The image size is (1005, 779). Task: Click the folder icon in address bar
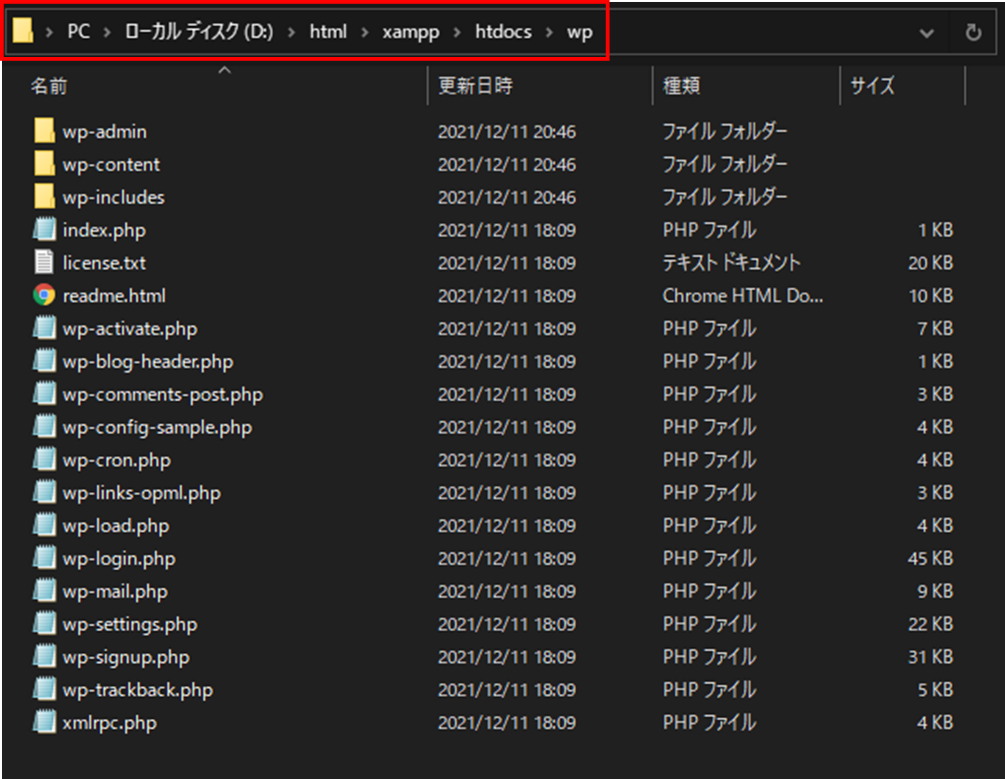(x=23, y=32)
